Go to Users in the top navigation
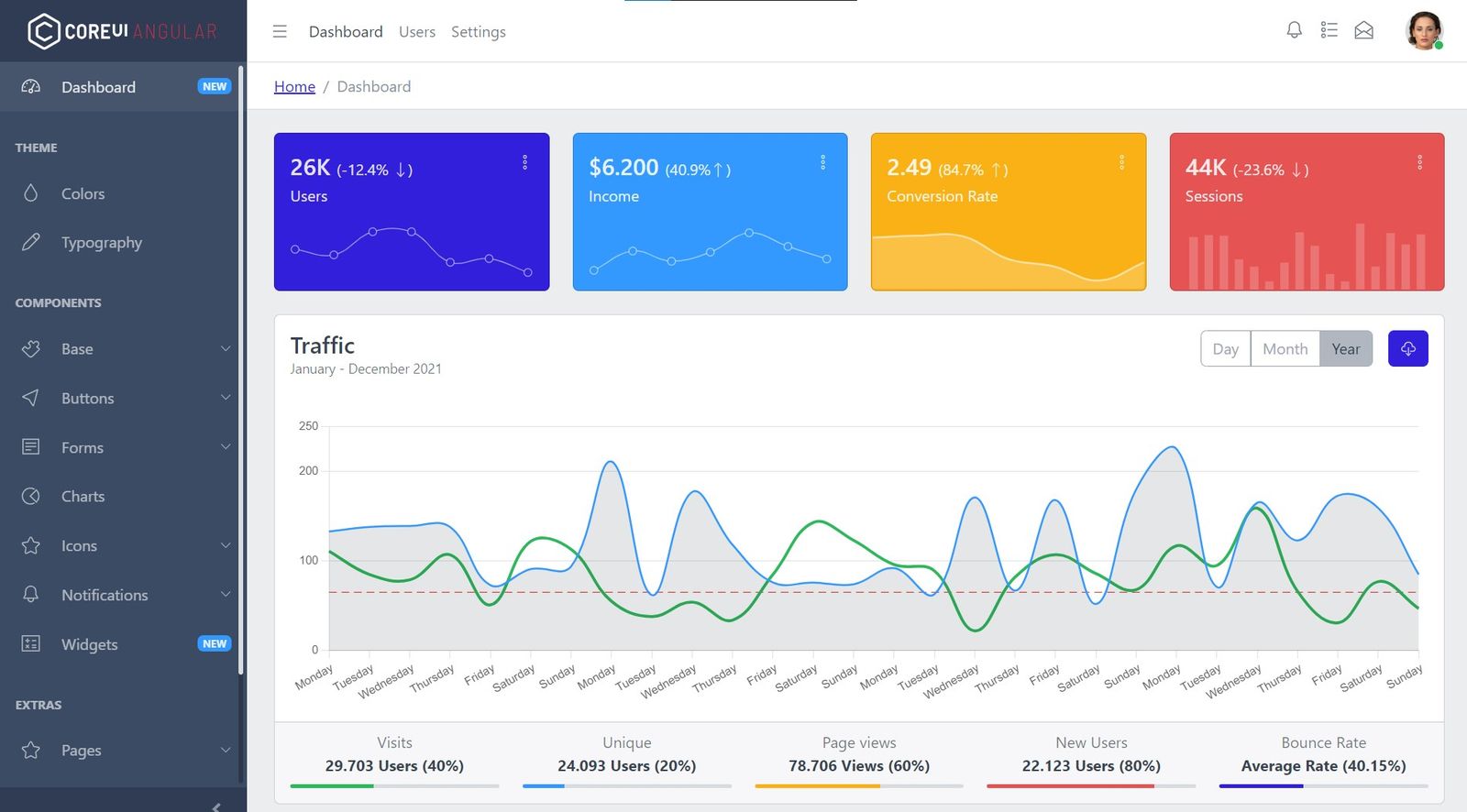 click(417, 31)
